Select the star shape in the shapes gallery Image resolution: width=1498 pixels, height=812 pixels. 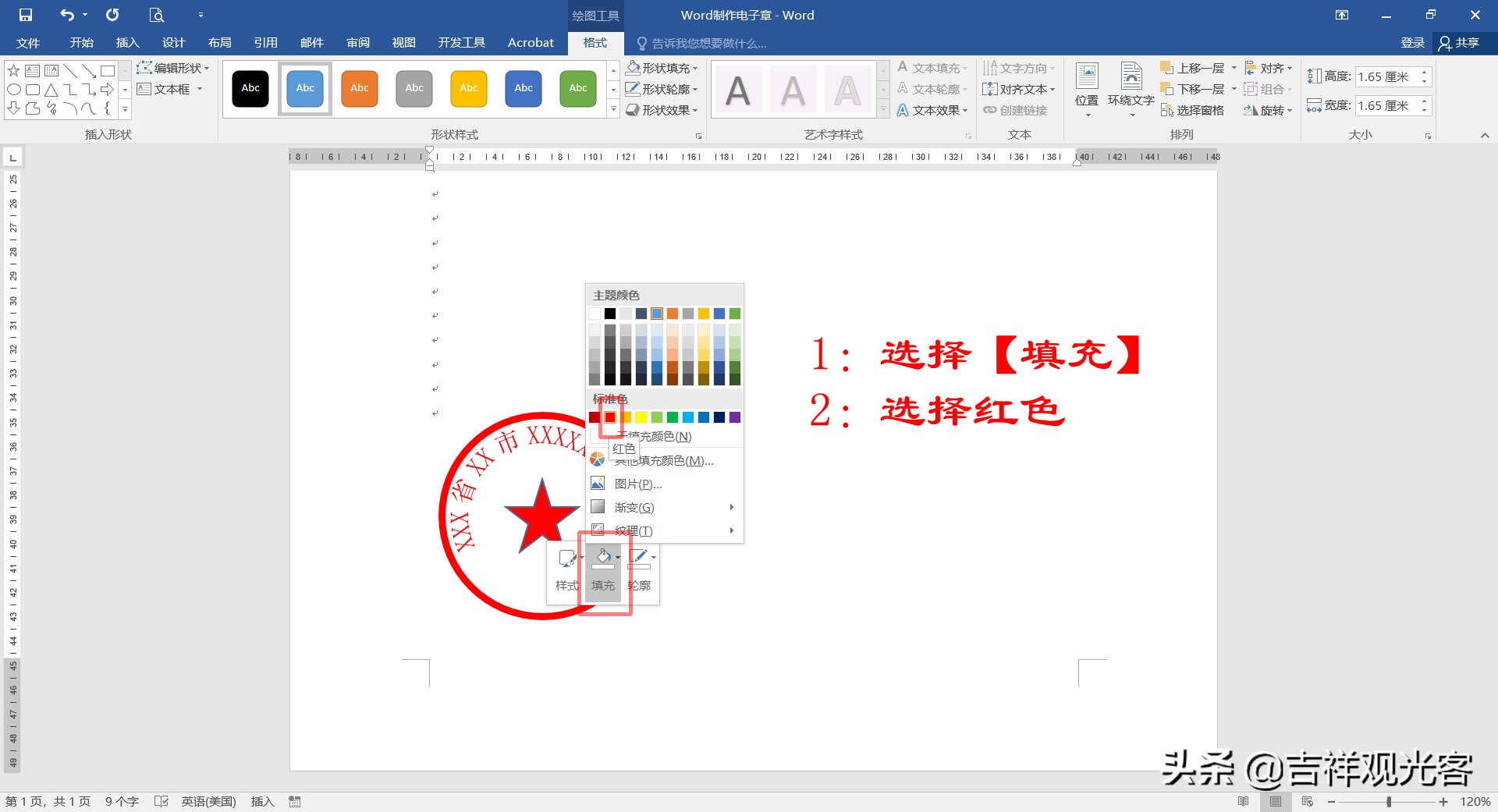14,70
